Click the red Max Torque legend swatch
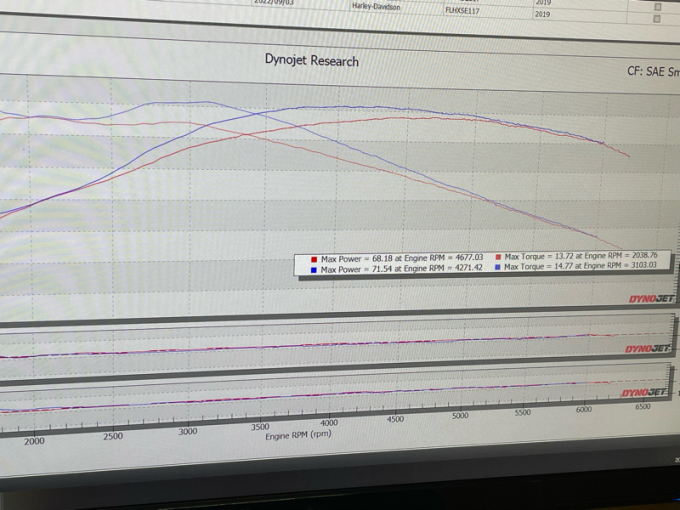Viewport: 680px width, 510px height. 498,257
